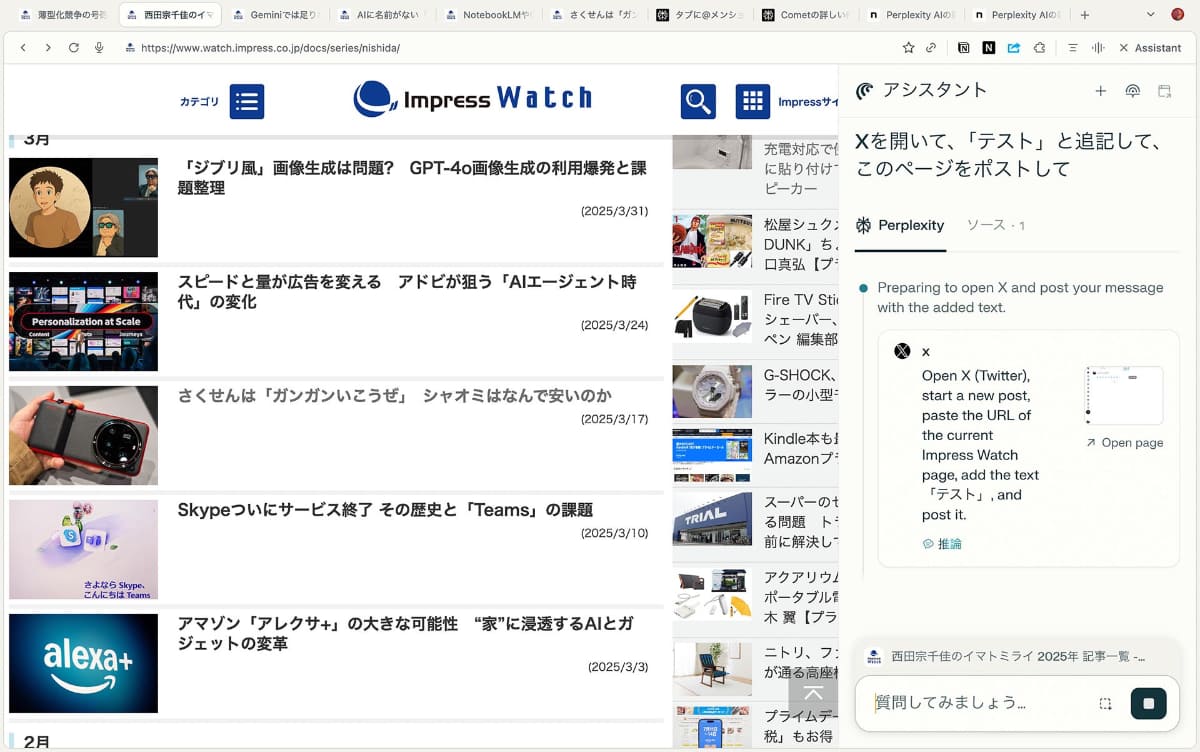Click the white Notion extension icon
This screenshot has width=1200, height=752.
click(x=964, y=48)
